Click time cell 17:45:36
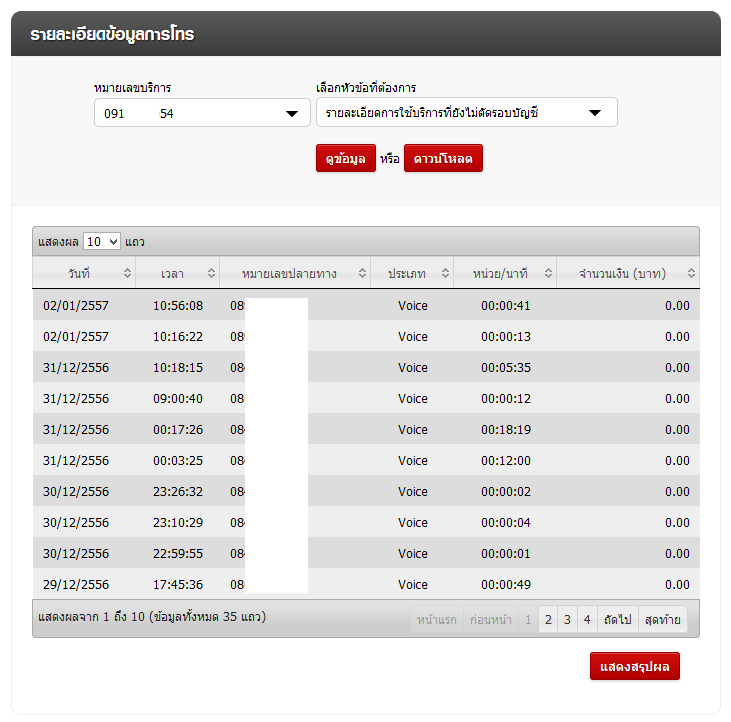Image resolution: width=731 pixels, height=722 pixels. [x=178, y=584]
